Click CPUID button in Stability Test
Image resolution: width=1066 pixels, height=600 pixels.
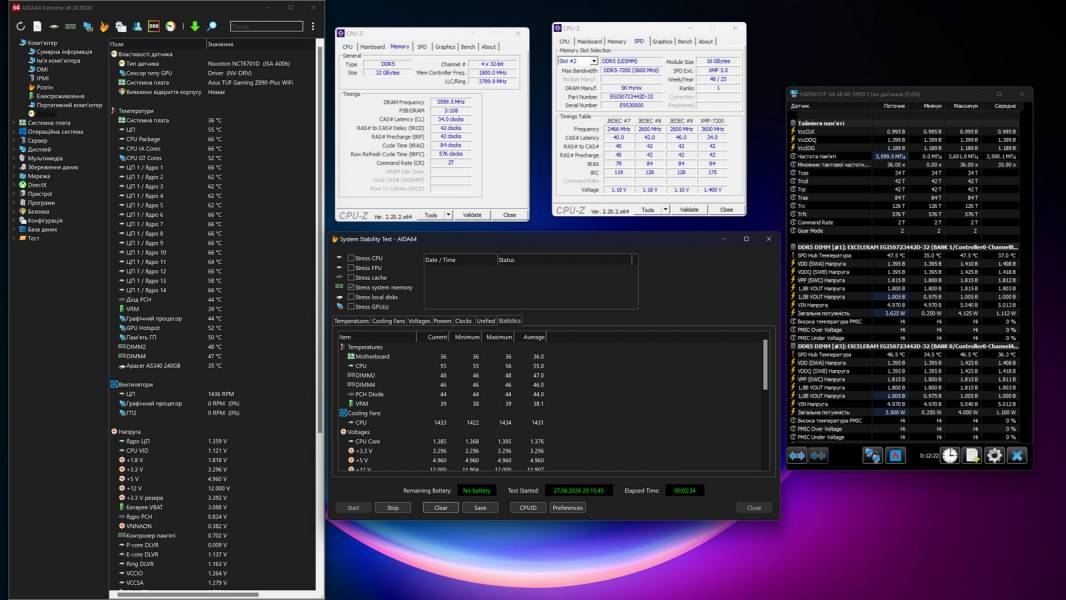pos(528,508)
